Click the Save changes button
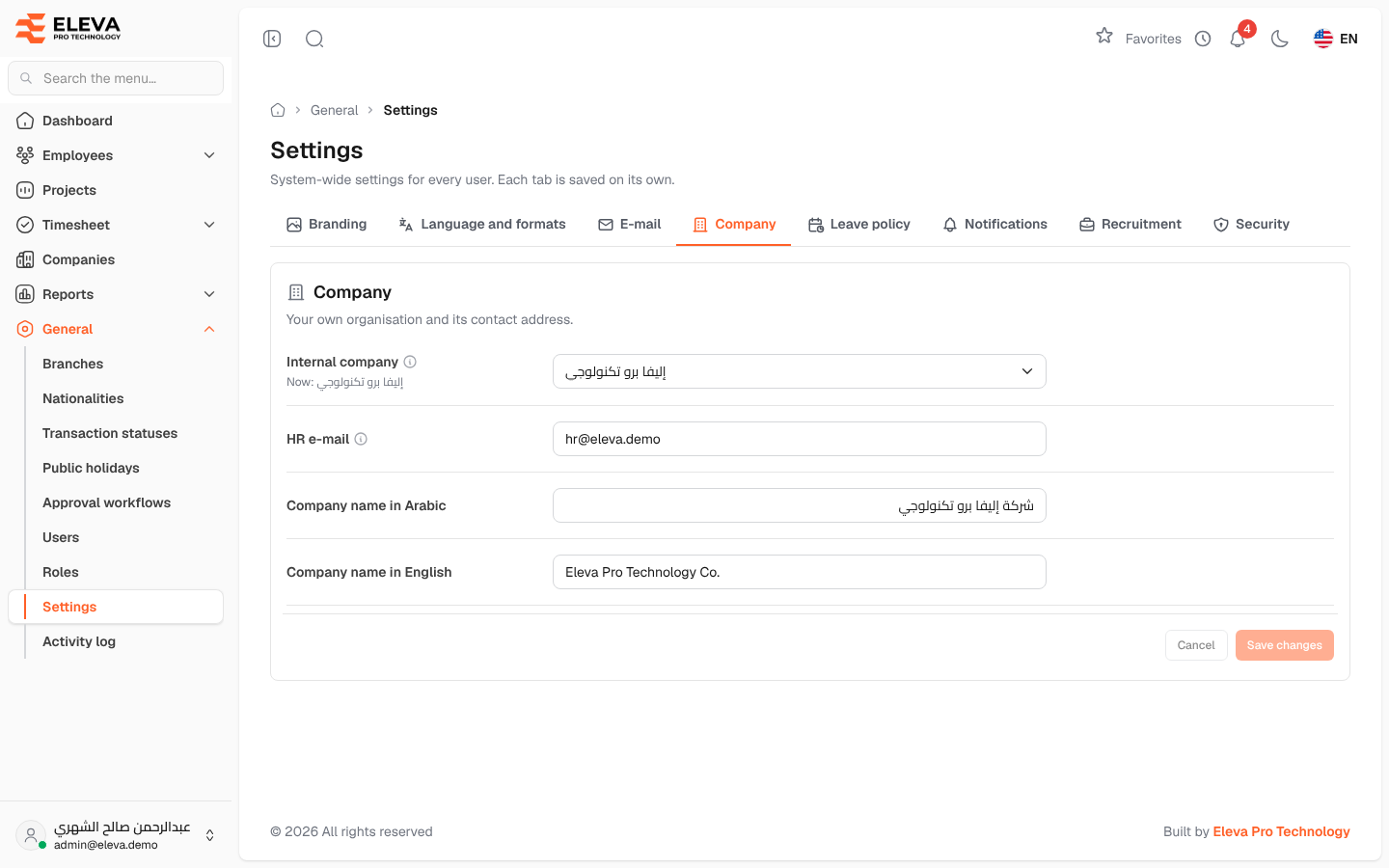1389x868 pixels. click(x=1285, y=645)
